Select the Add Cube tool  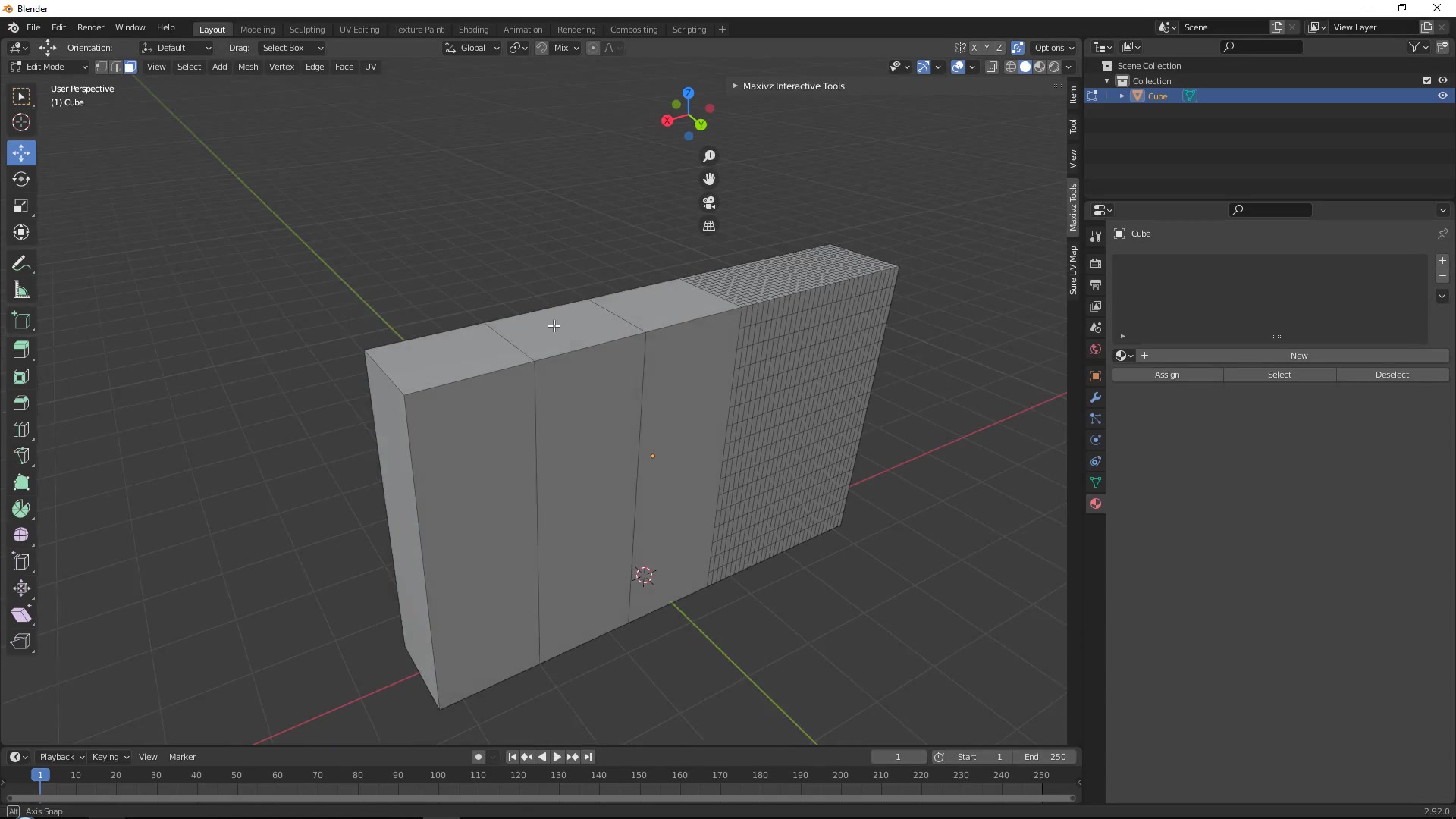[21, 321]
